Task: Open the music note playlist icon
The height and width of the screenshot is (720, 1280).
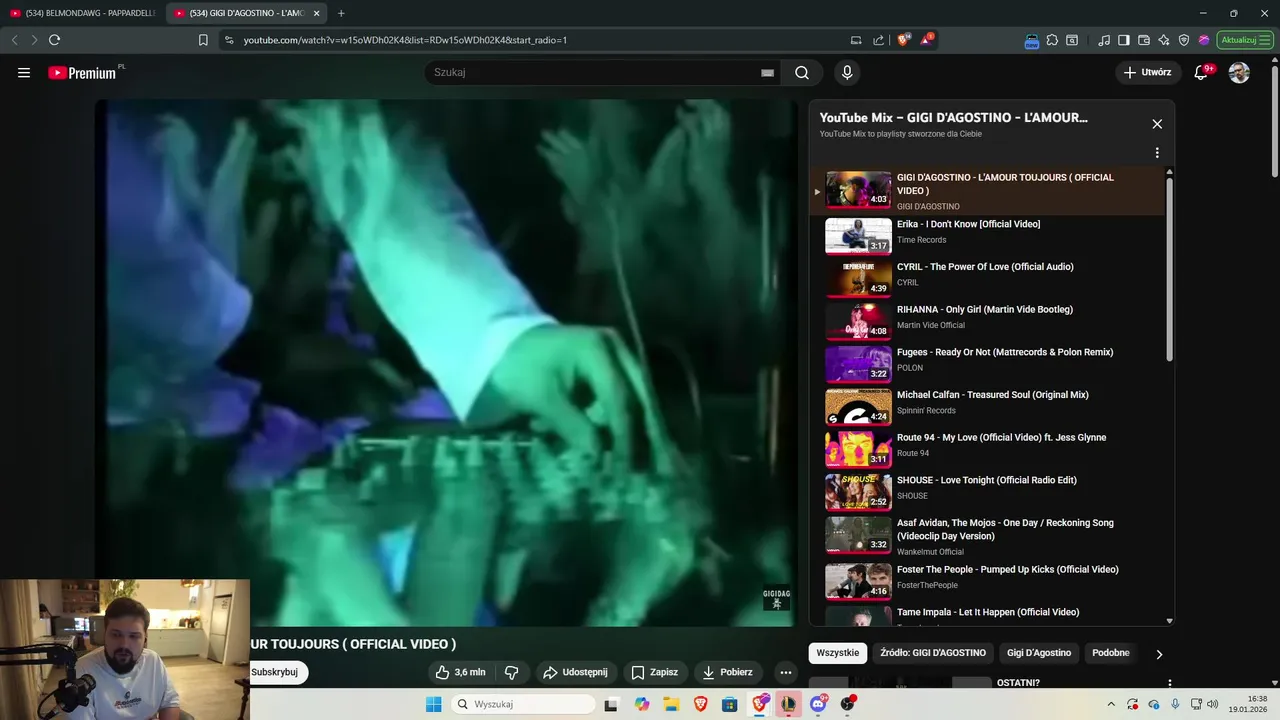Action: pyautogui.click(x=1104, y=40)
